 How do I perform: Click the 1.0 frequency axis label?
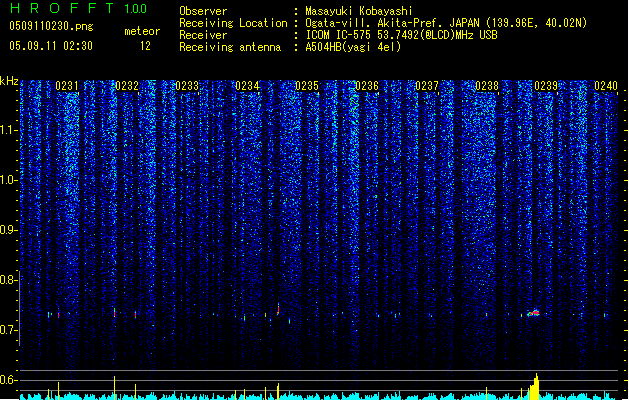[9, 180]
